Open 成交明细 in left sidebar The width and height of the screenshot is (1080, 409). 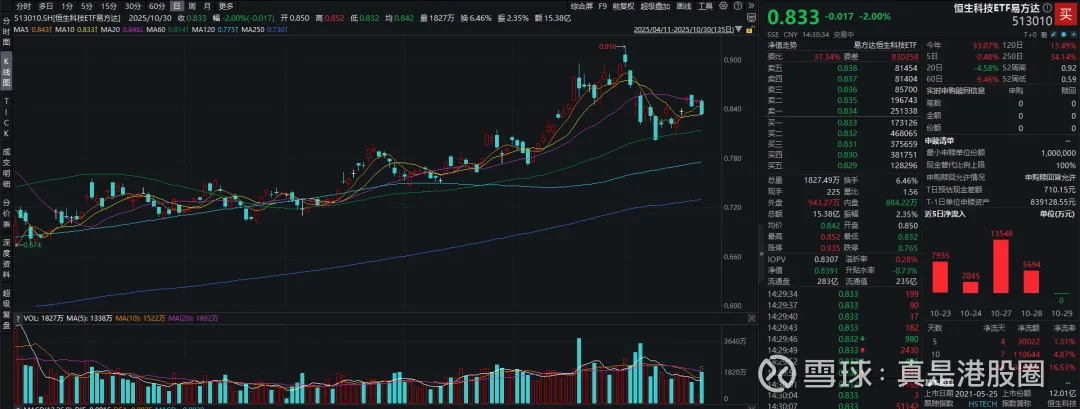(6, 167)
